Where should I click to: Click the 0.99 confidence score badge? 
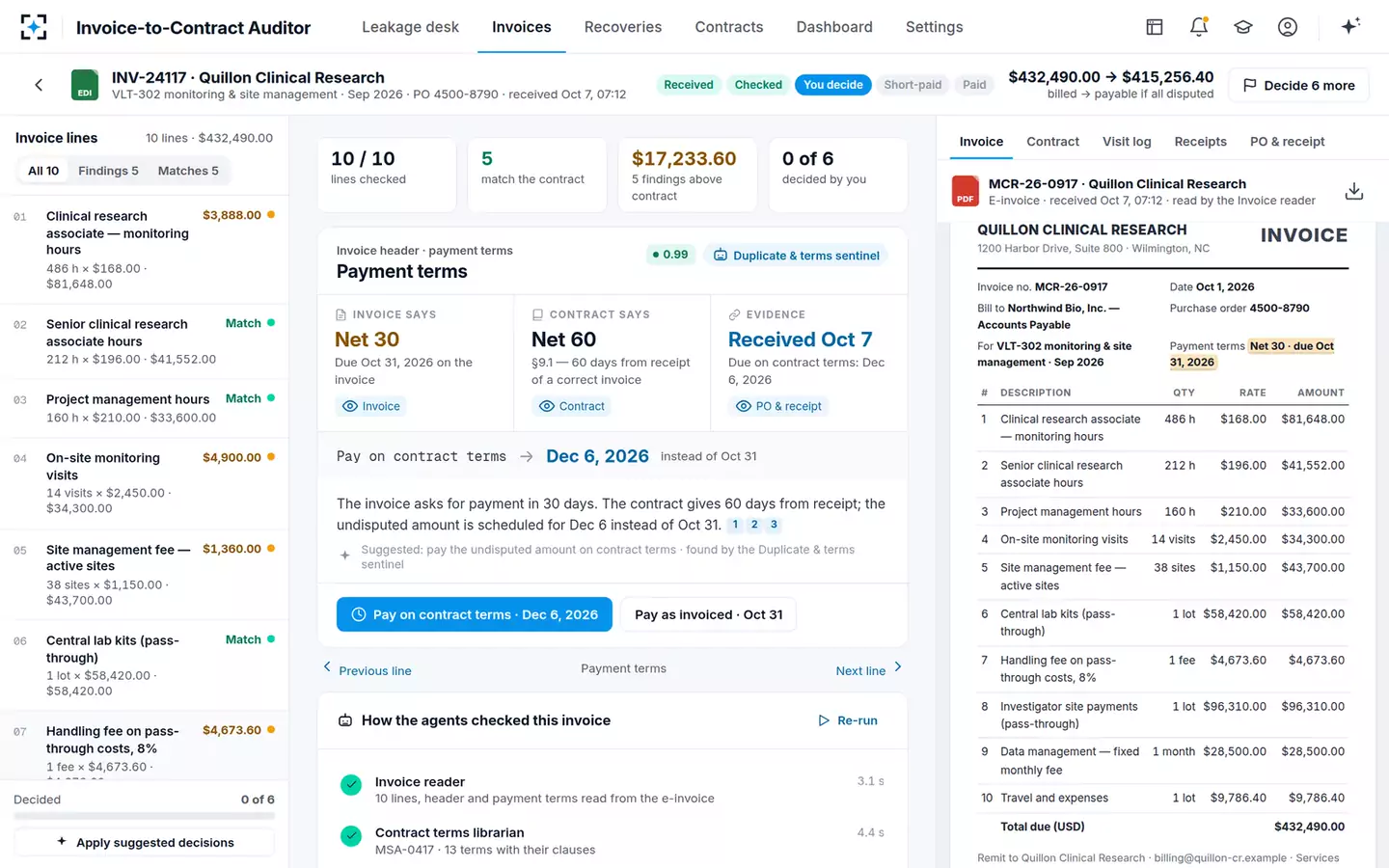(x=669, y=255)
